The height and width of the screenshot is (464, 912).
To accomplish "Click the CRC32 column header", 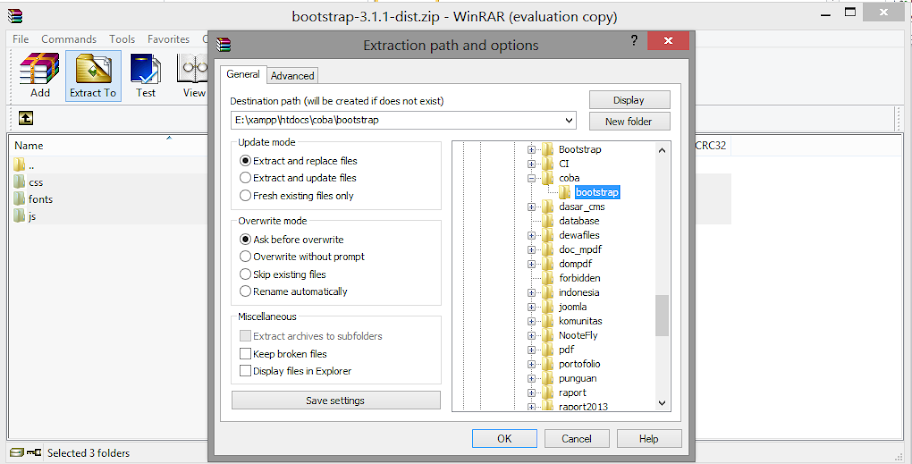I will [711, 145].
